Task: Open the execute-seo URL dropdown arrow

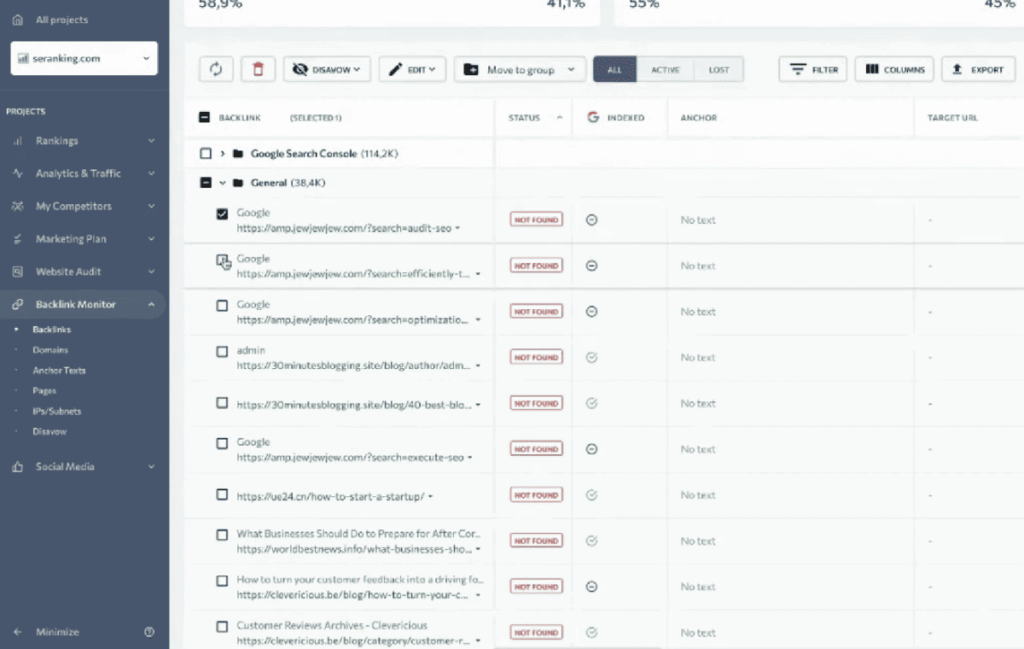Action: [x=470, y=458]
